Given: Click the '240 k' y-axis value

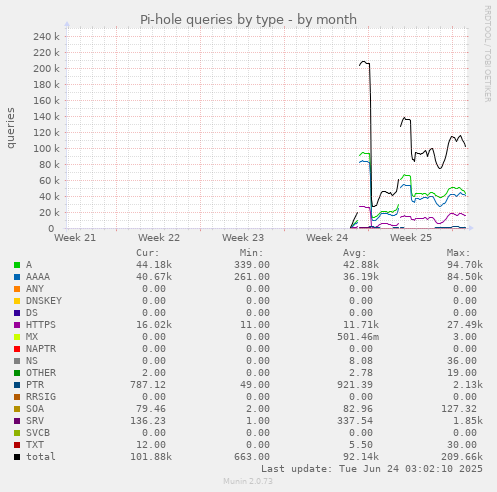Looking at the screenshot, I should pyautogui.click(x=46, y=36).
